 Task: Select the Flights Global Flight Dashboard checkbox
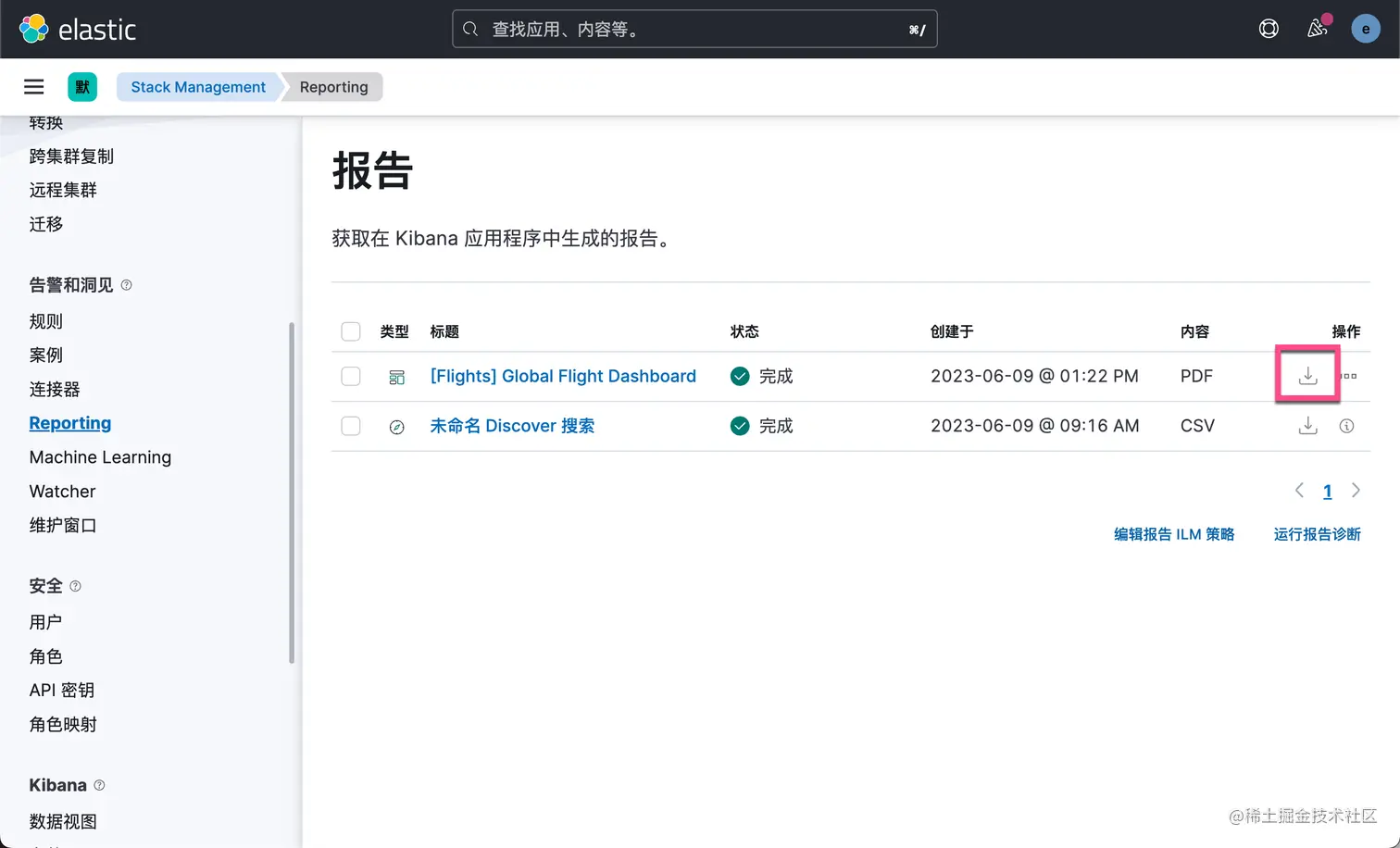(351, 376)
